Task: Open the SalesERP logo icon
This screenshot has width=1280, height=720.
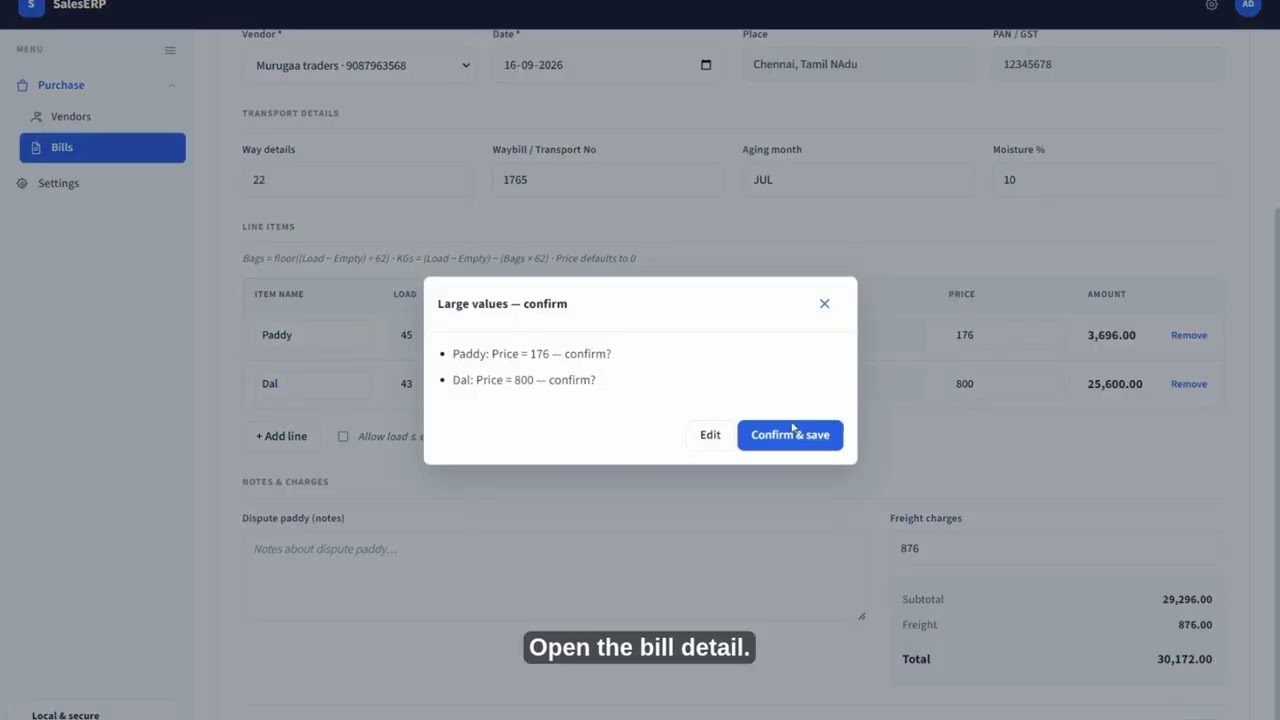Action: pos(32,6)
